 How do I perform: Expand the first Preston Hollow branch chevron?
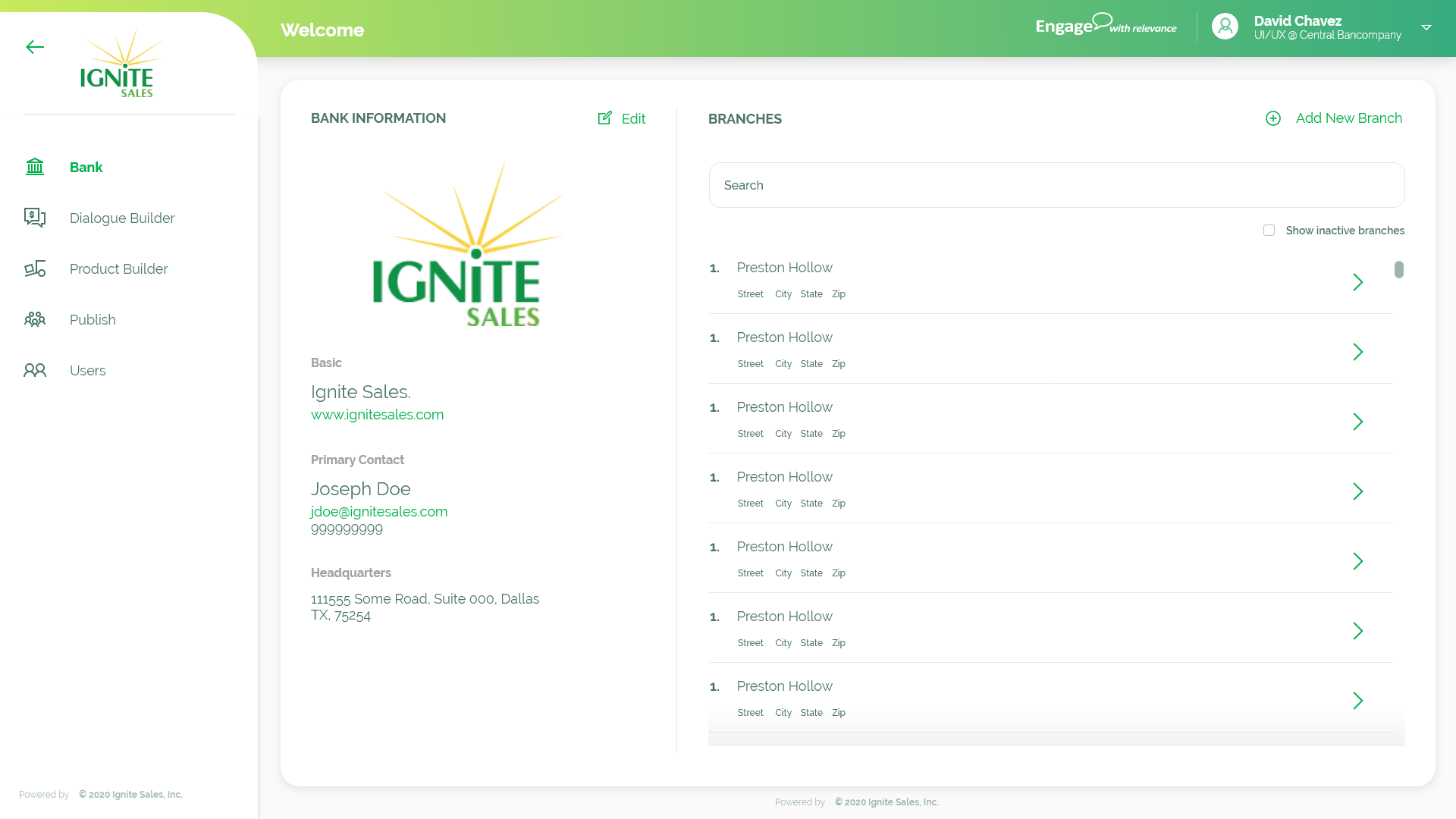click(x=1358, y=282)
